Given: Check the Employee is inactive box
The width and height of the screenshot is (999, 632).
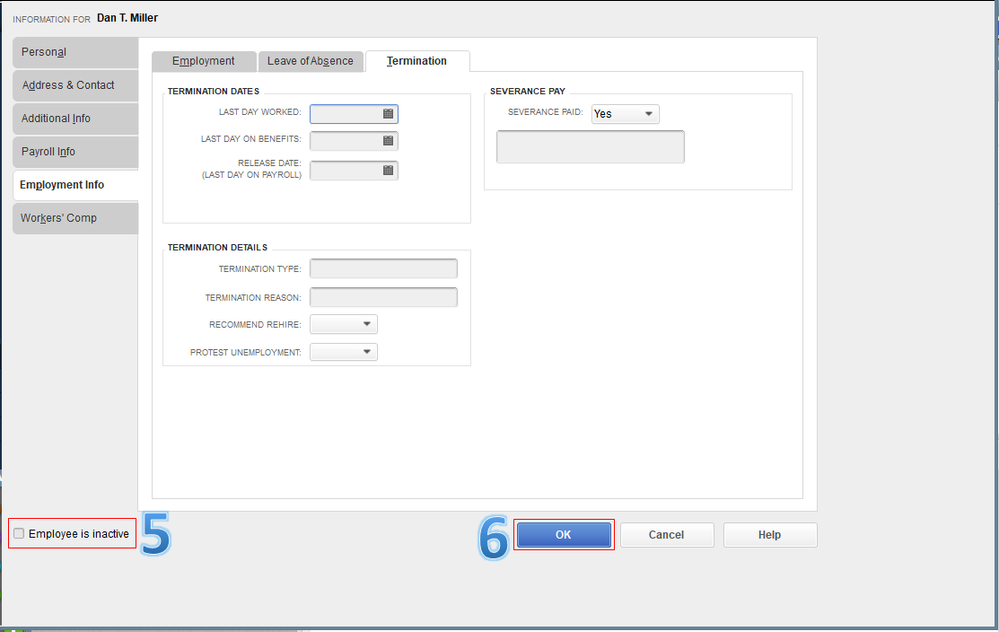Looking at the screenshot, I should tap(19, 534).
